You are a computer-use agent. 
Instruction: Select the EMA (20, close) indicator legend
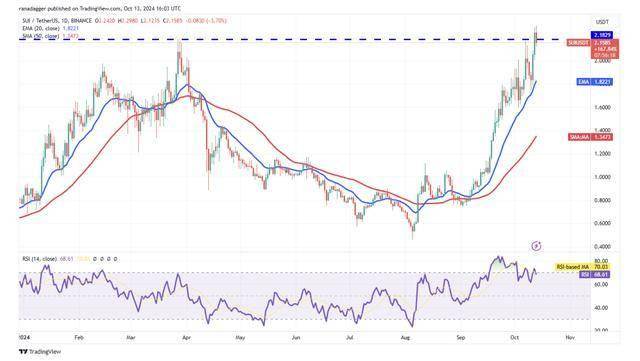coord(41,28)
